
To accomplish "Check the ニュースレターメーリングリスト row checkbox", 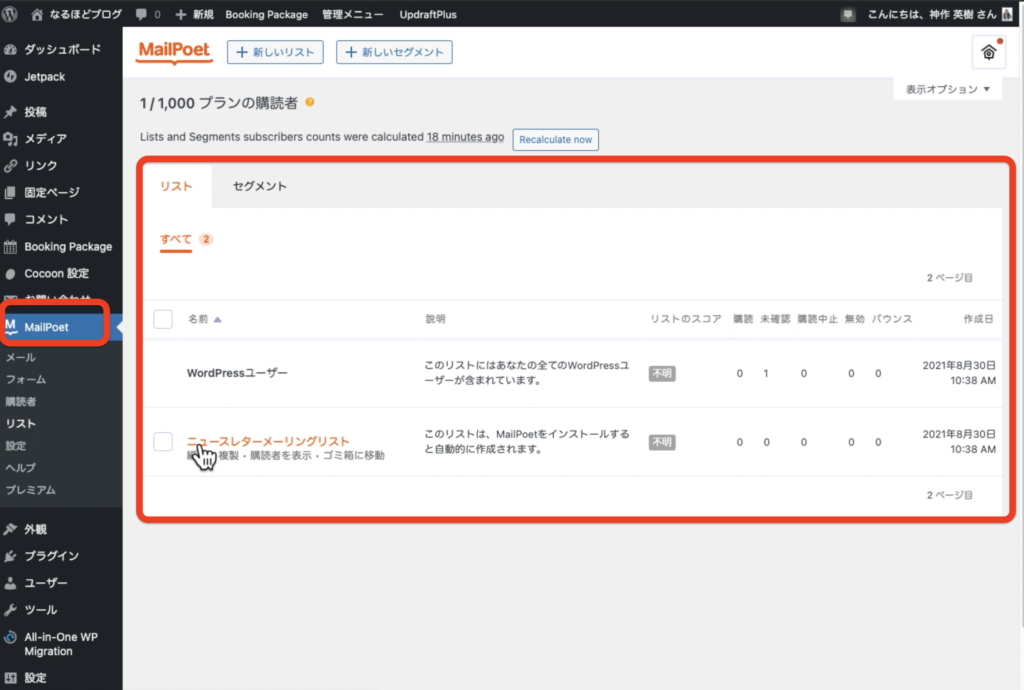I will coord(163,441).
